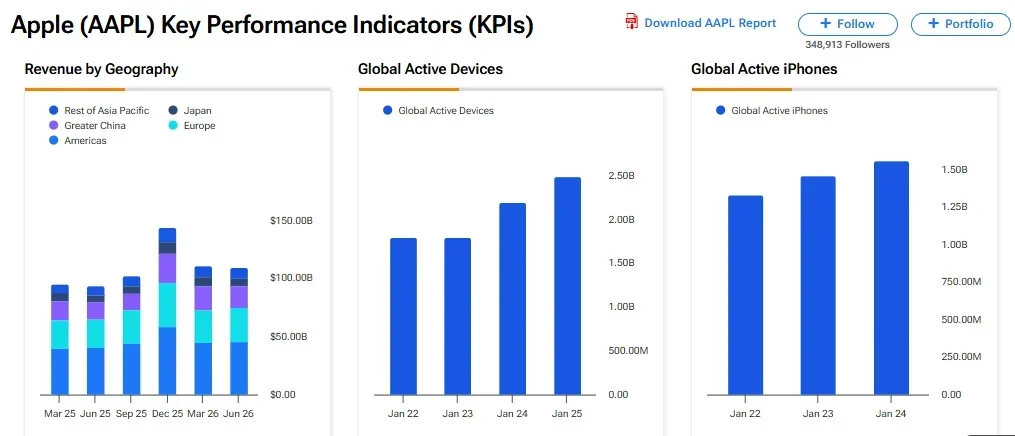Select Jan 23 bar in Global Active iPhones

[x=818, y=285]
